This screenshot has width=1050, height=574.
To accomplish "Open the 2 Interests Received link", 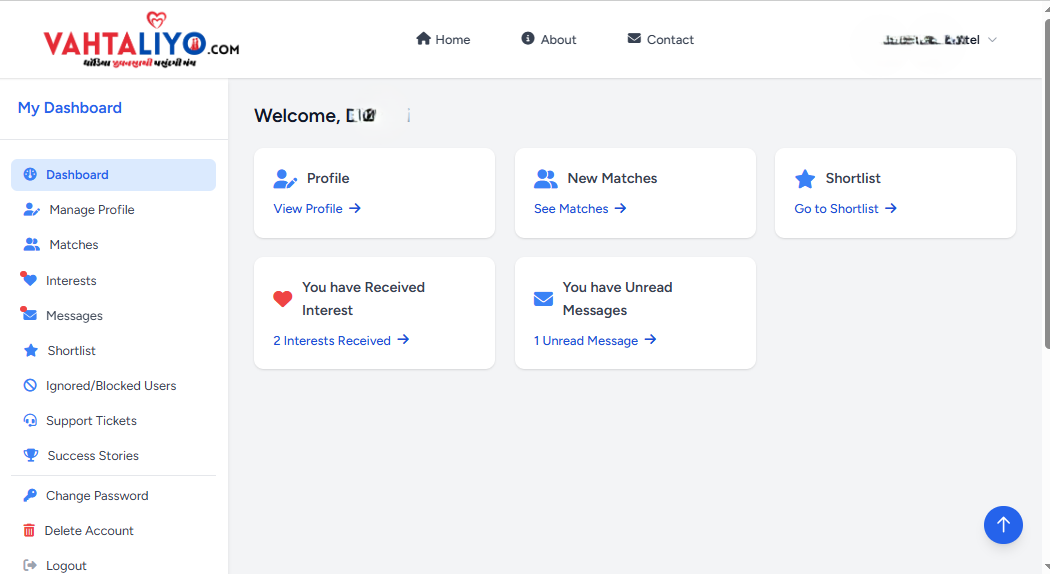I will tap(341, 340).
